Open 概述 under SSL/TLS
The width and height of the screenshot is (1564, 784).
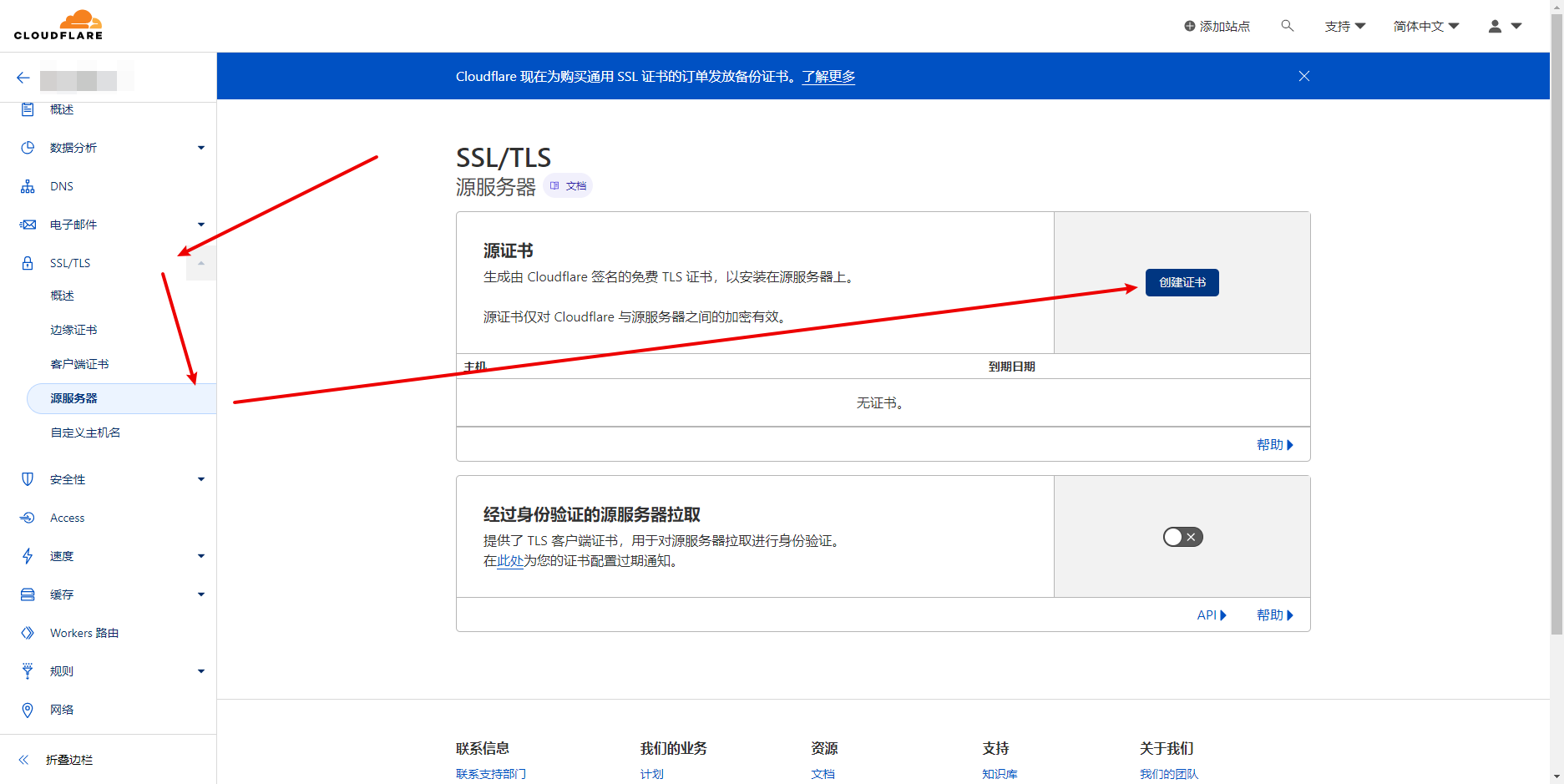[x=63, y=296]
